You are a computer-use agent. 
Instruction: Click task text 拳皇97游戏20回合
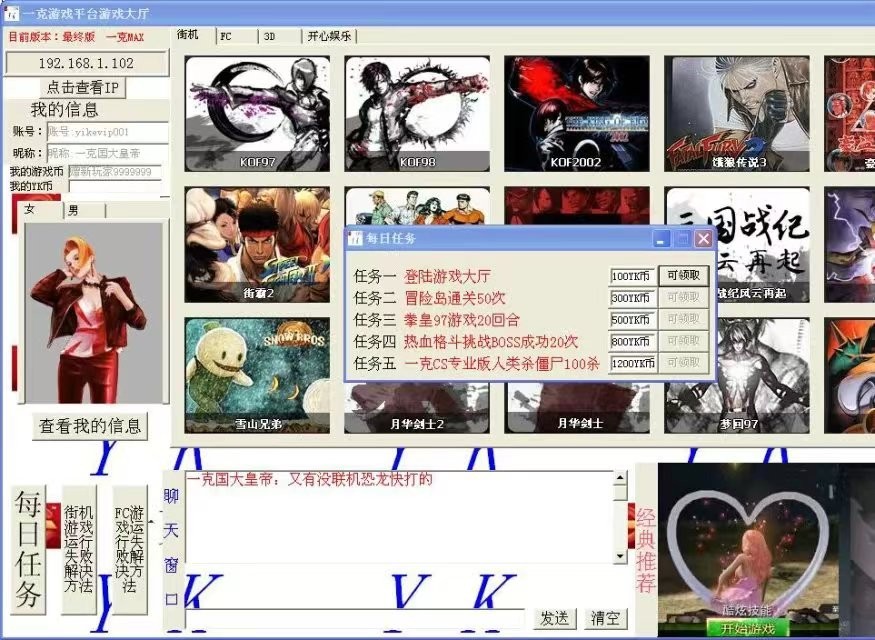(462, 320)
